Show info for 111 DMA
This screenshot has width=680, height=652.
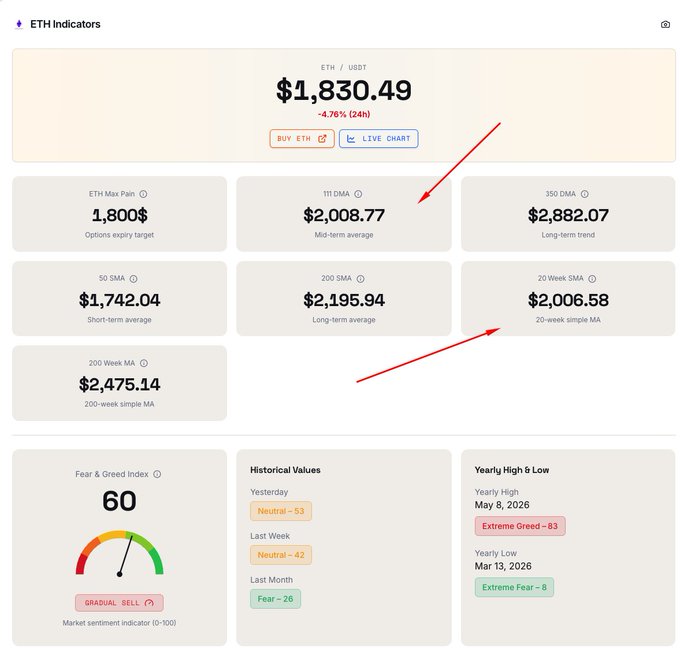pyautogui.click(x=358, y=194)
